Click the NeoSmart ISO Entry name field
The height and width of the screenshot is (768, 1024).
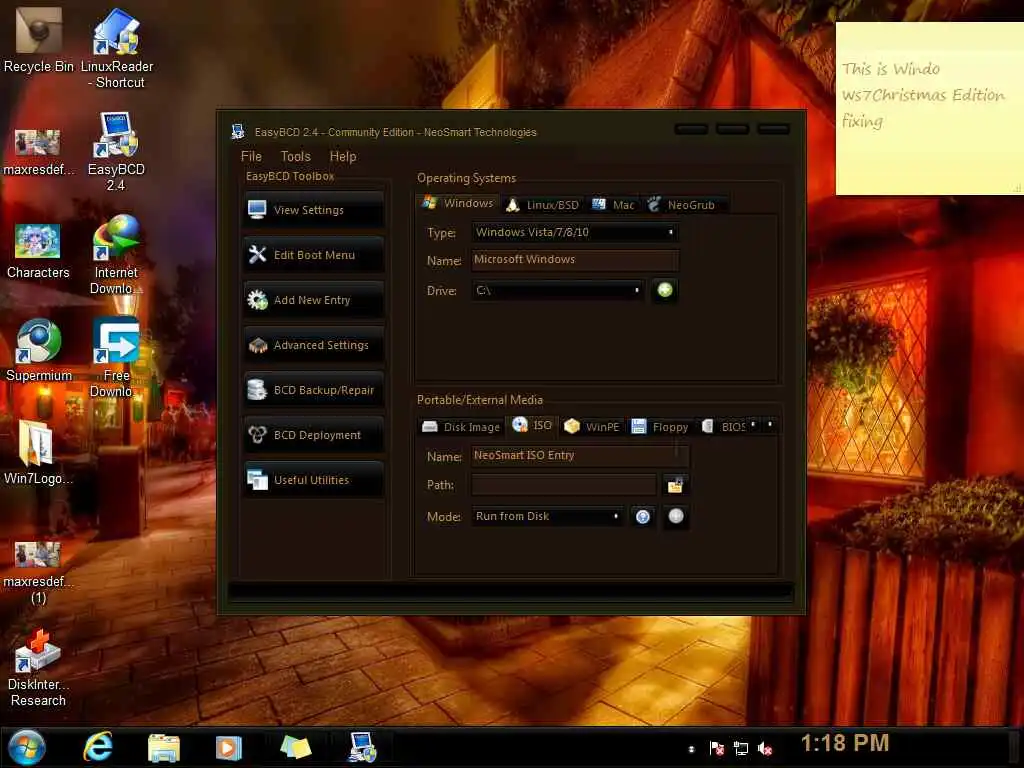coord(580,455)
